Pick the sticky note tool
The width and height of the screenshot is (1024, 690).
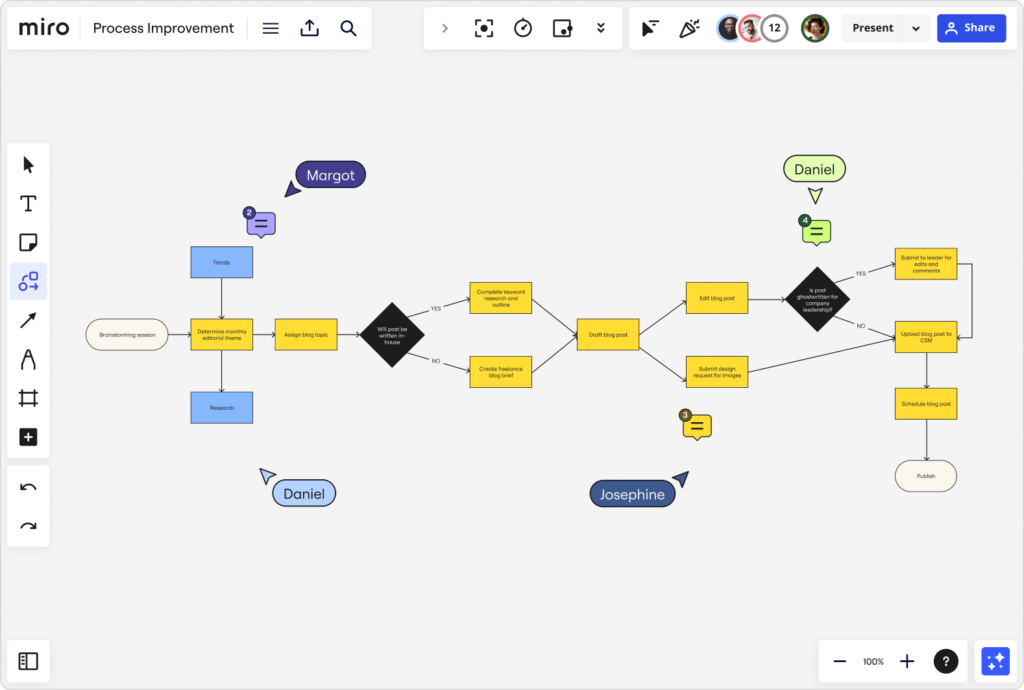[x=28, y=242]
